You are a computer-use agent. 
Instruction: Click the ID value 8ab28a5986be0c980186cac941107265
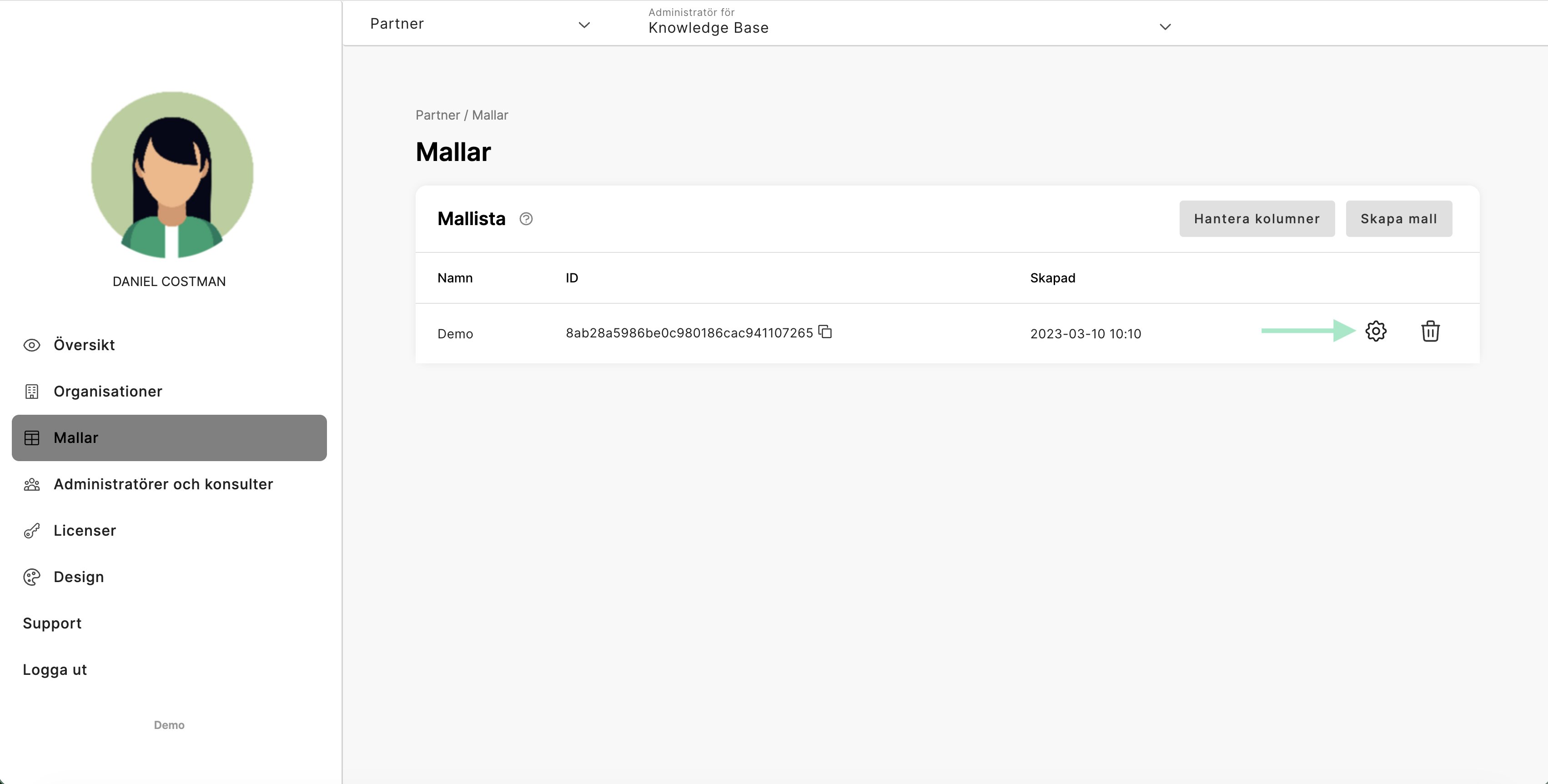(689, 333)
